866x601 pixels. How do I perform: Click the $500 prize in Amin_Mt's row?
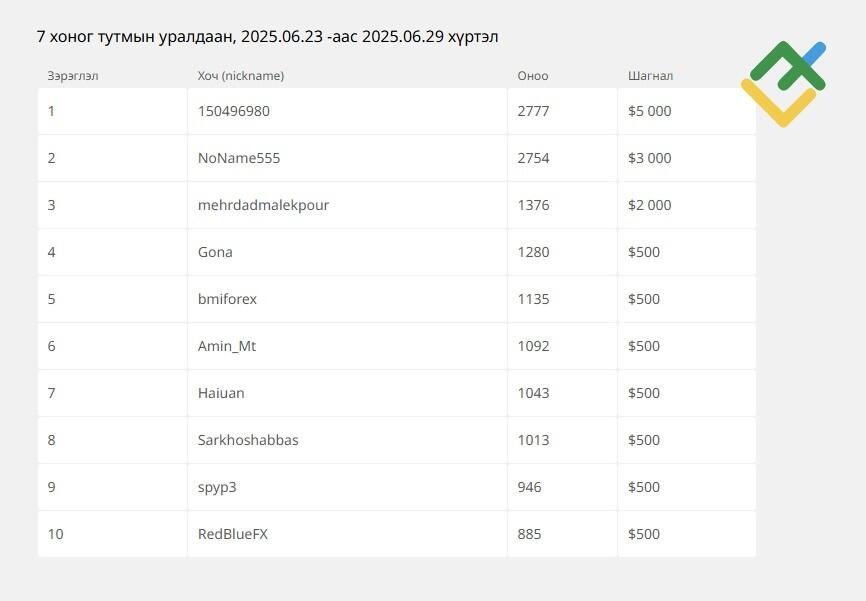[x=643, y=346]
